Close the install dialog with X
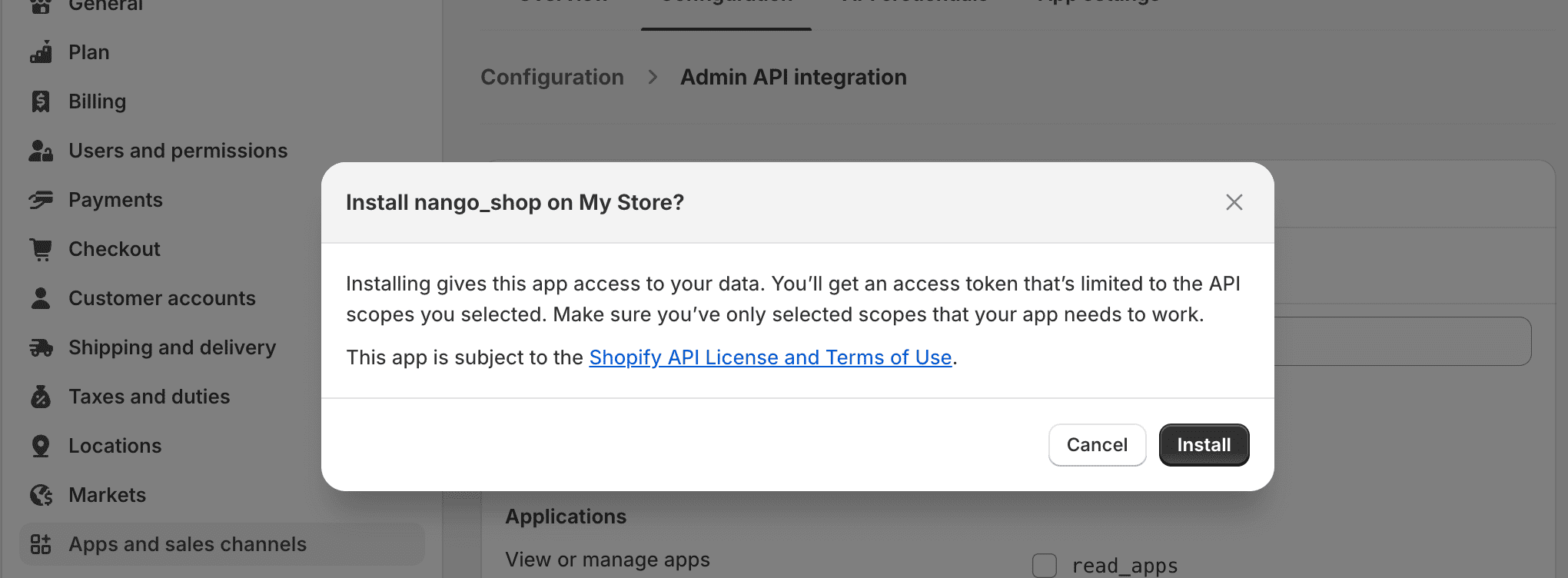Image resolution: width=1568 pixels, height=578 pixels. tap(1234, 202)
